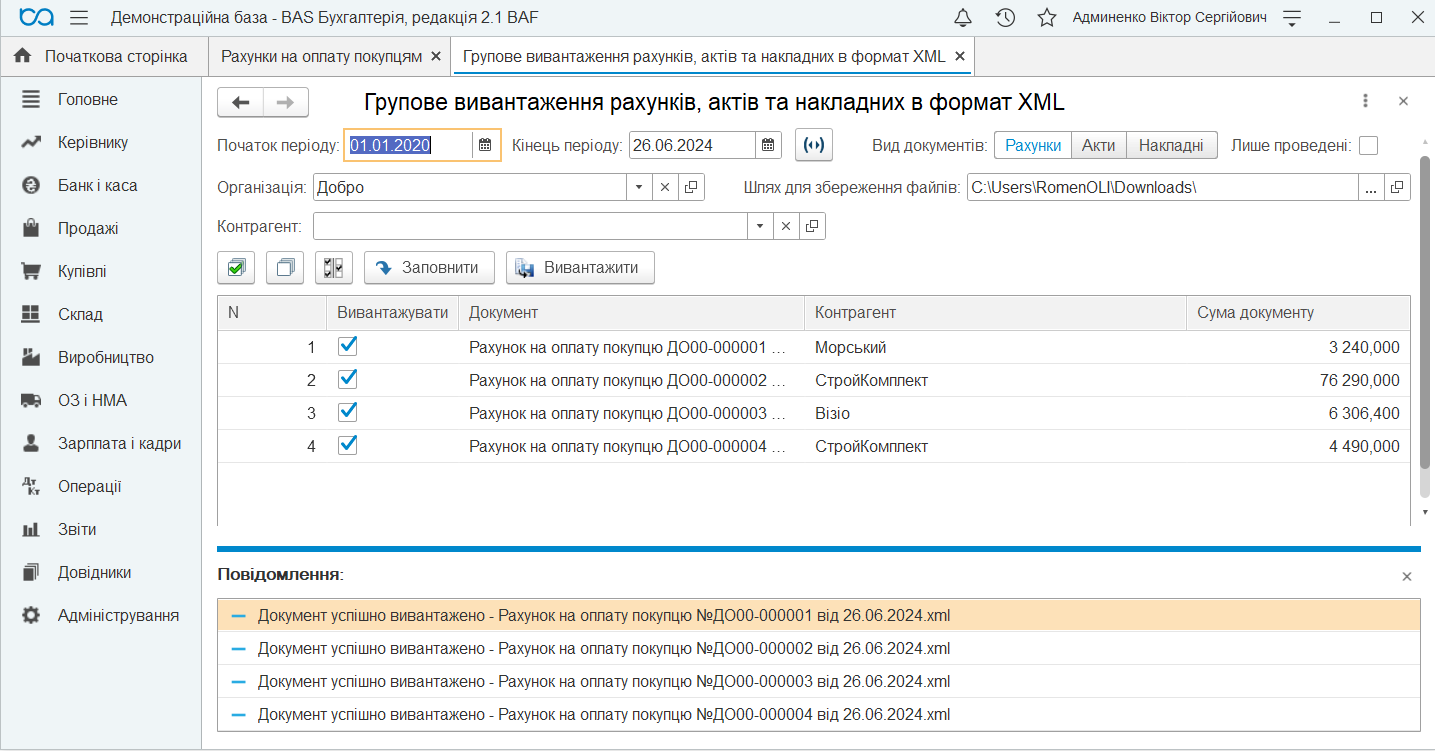Select message for invoice ДО00-000003
This screenshot has height=751, width=1435.
819,681
